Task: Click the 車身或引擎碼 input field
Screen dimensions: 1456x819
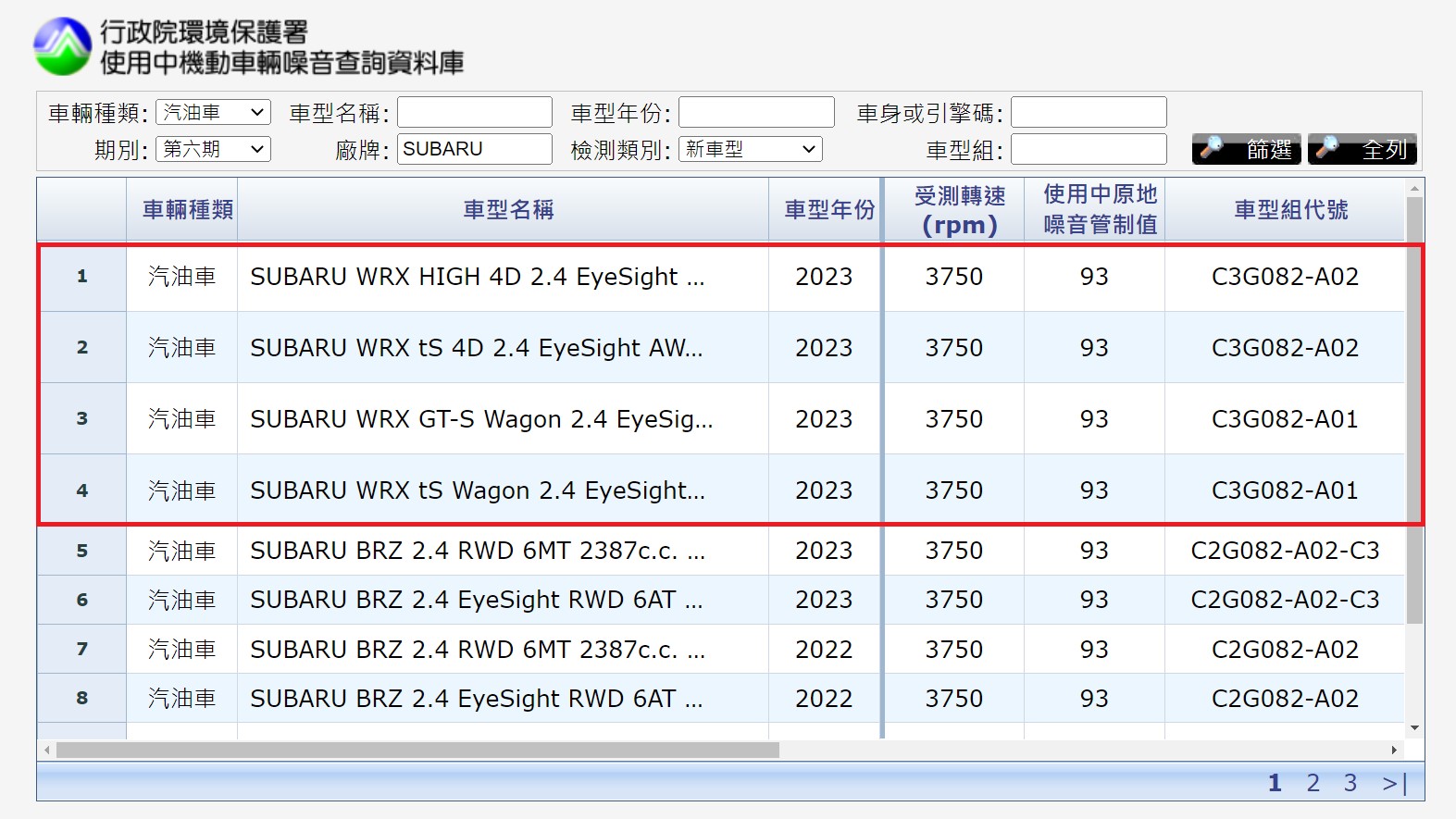Action: click(1088, 112)
